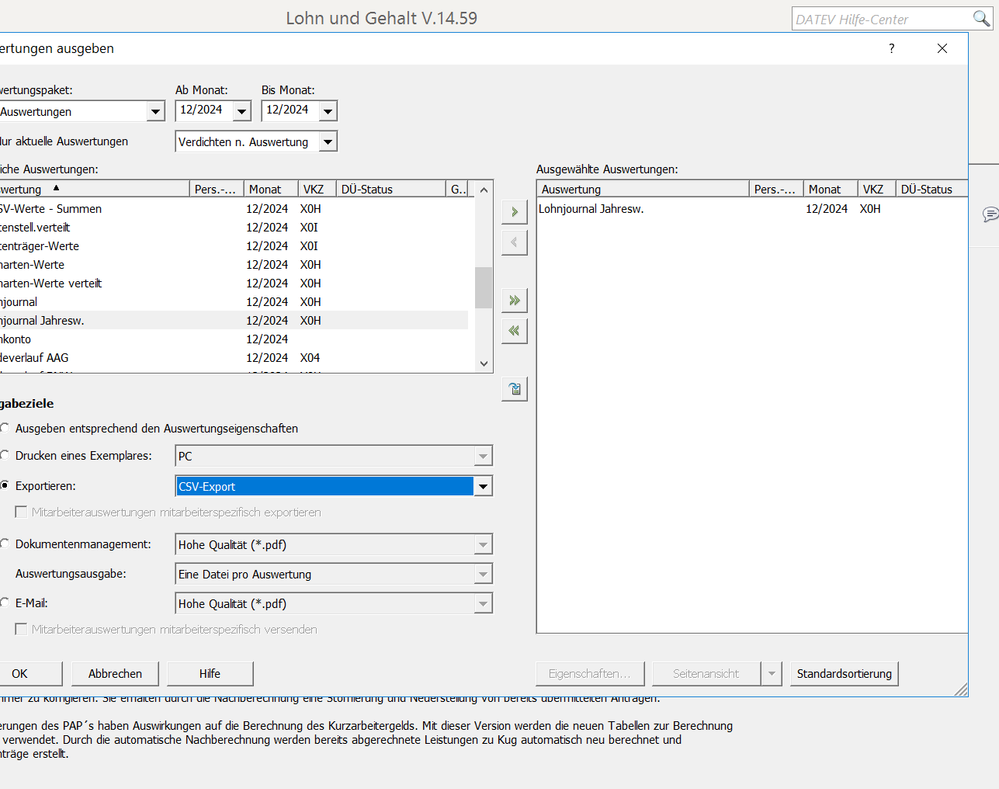Viewport: 999px width, 789px height.
Task: Open the Ab Monat dropdown
Action: [x=241, y=111]
